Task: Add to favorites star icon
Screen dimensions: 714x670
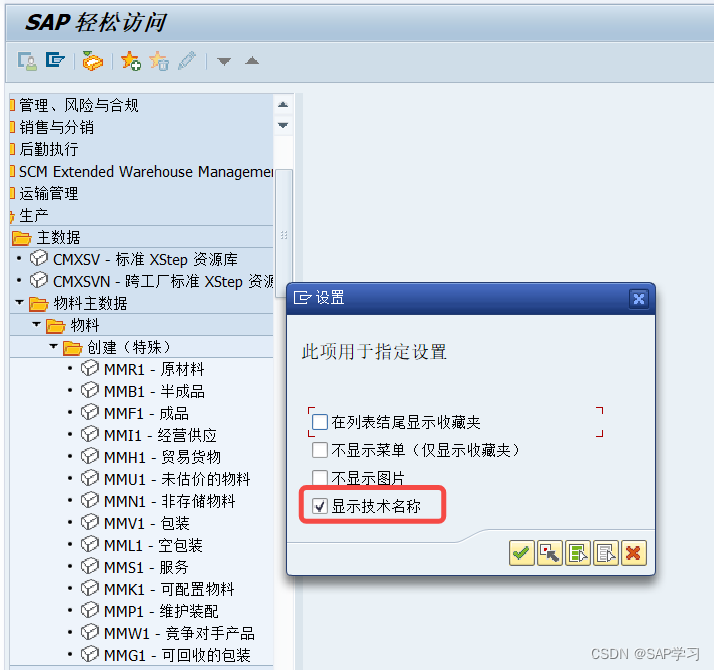Action: (x=131, y=61)
